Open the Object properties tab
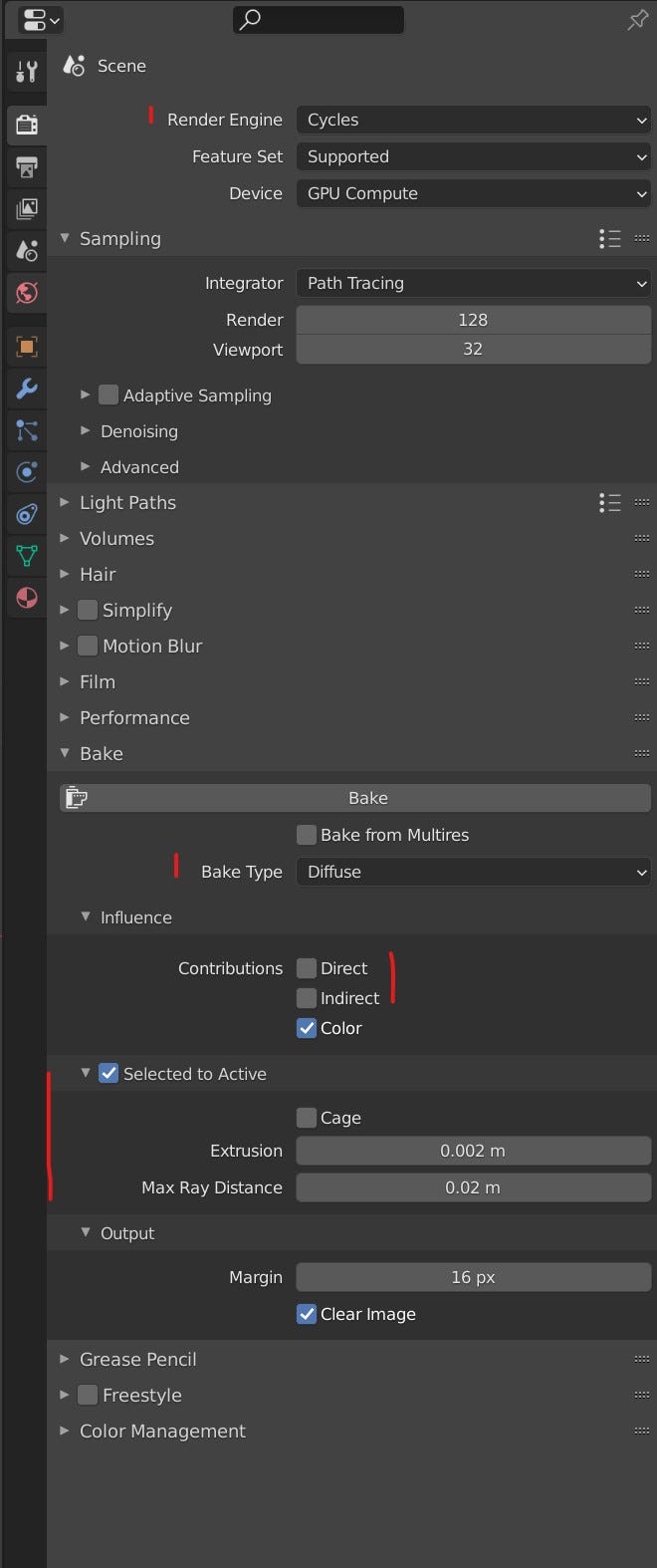 click(26, 347)
